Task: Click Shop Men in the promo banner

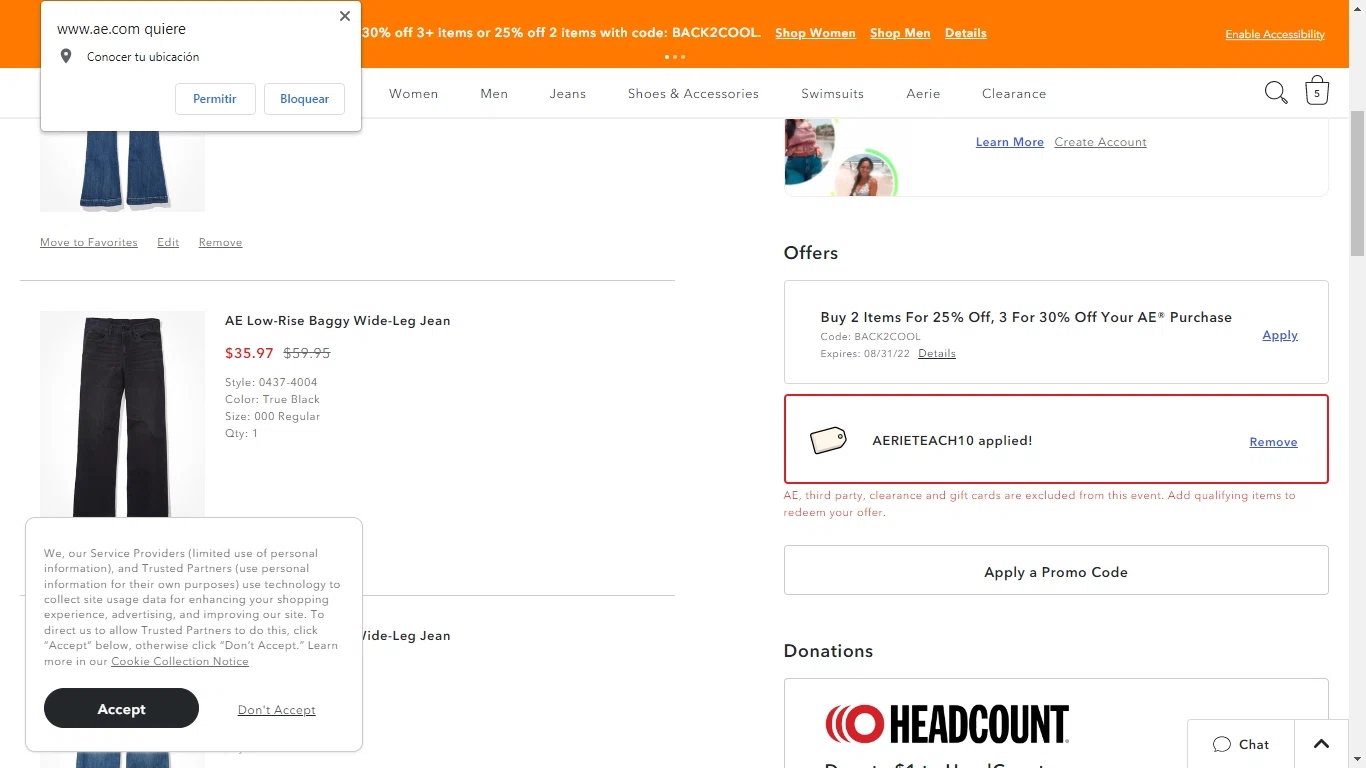Action: (900, 33)
